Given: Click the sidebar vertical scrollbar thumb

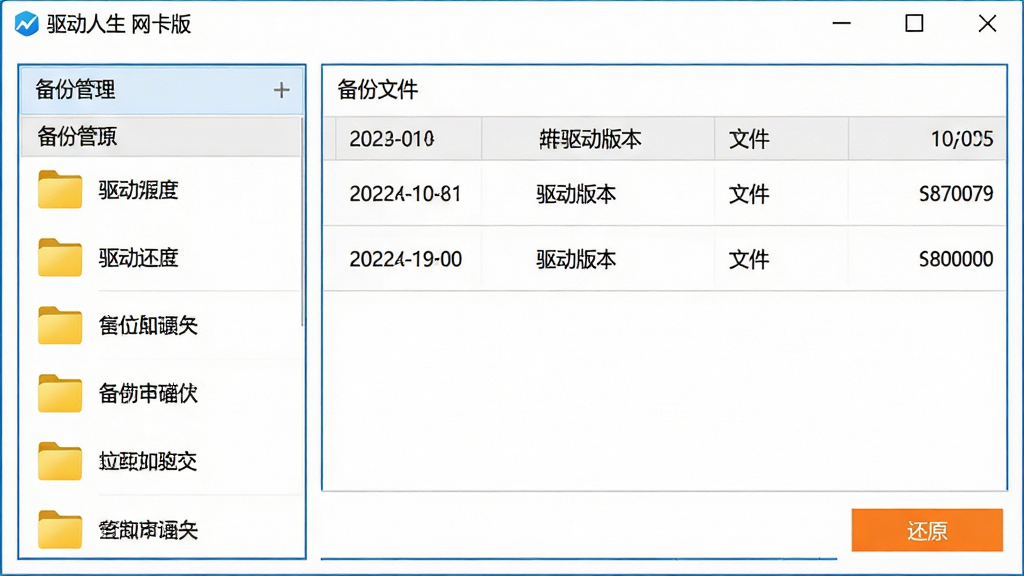Looking at the screenshot, I should [x=302, y=222].
